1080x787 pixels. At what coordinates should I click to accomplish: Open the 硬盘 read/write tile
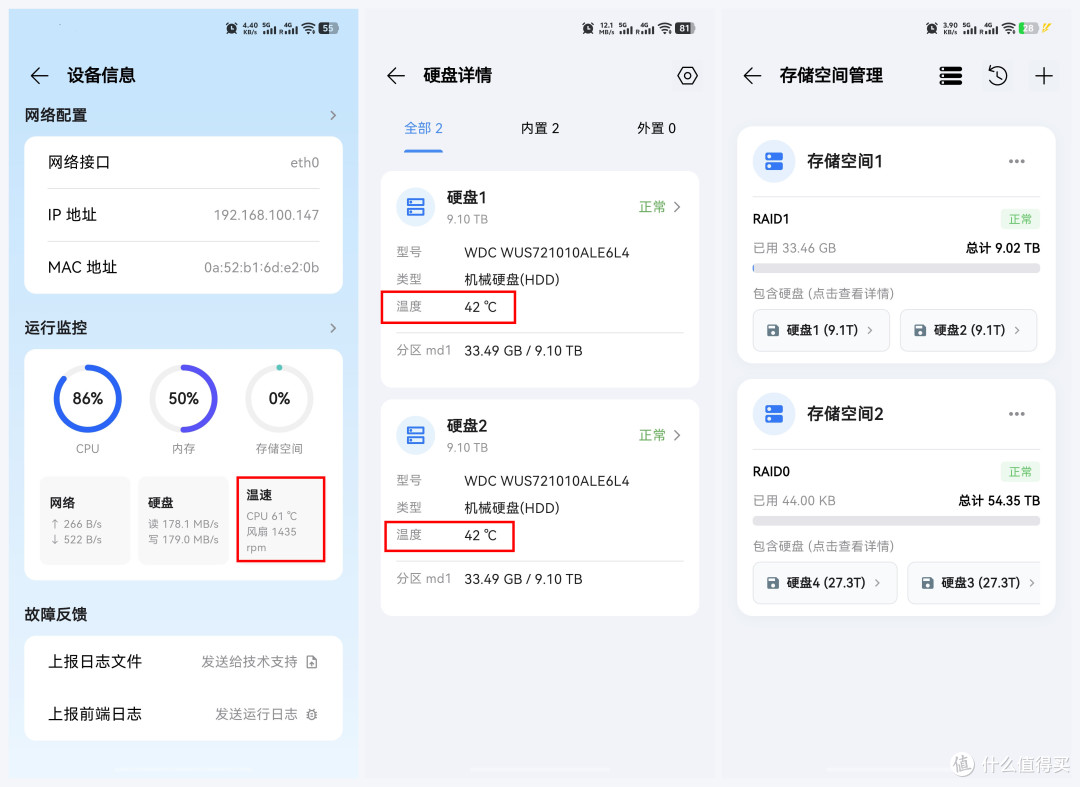point(183,521)
